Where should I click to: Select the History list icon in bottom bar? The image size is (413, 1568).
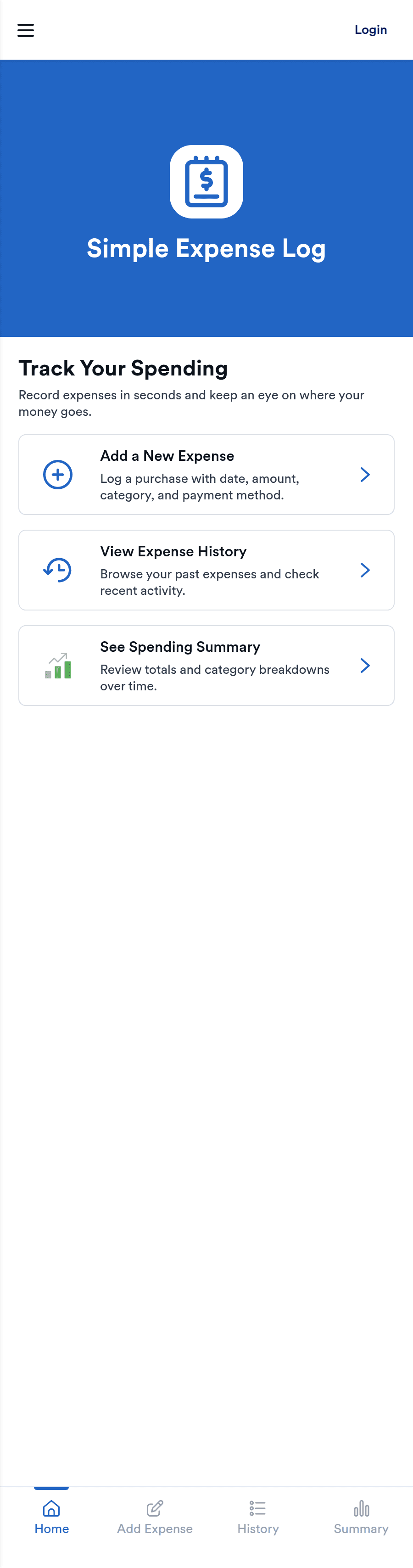tap(258, 1508)
